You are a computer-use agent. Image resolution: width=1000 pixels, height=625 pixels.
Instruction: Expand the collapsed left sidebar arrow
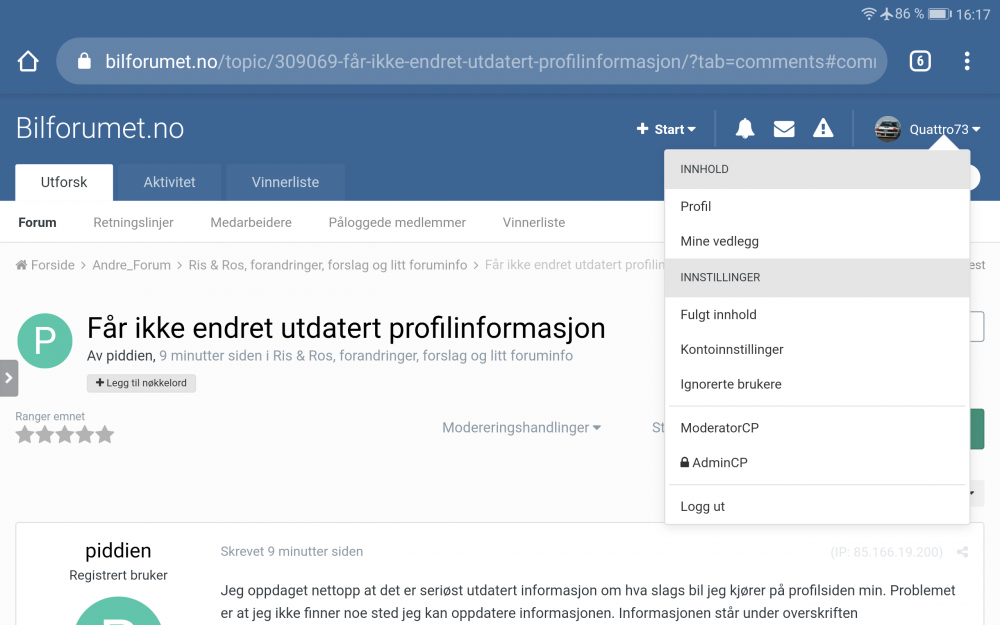[x=8, y=378]
